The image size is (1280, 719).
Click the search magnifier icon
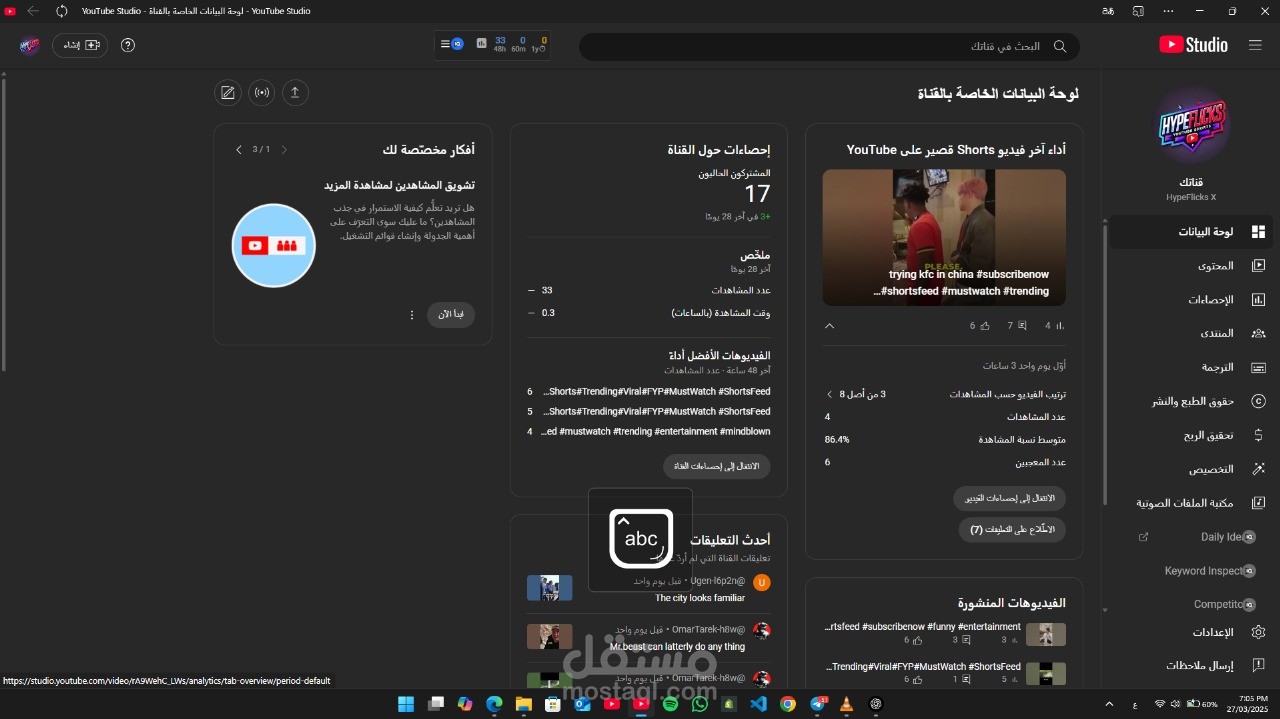point(1060,46)
